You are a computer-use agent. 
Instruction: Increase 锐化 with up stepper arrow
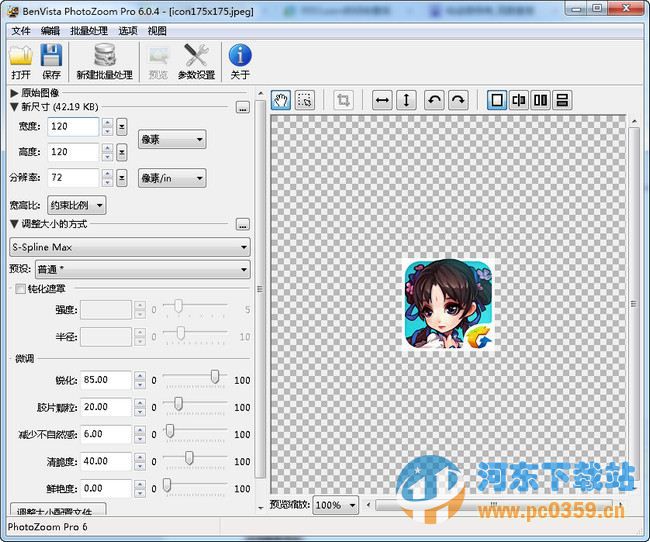[140, 376]
